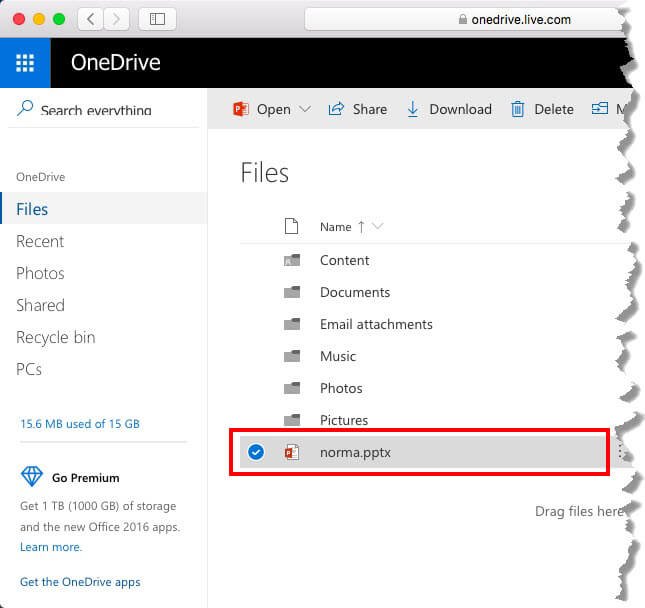
Task: Click the file type column header icon
Action: point(291,226)
